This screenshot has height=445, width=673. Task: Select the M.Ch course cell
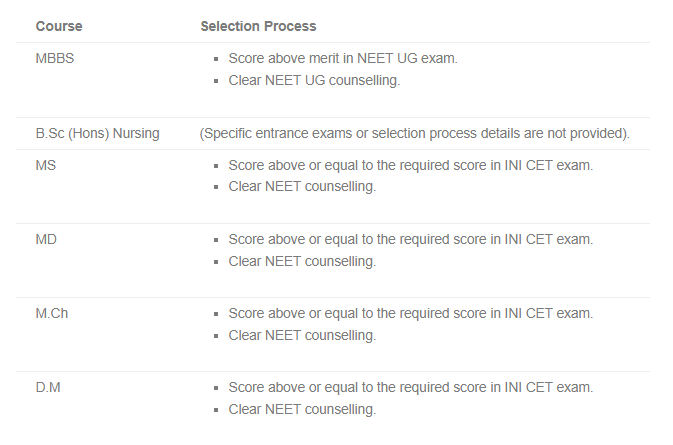pyautogui.click(x=52, y=313)
